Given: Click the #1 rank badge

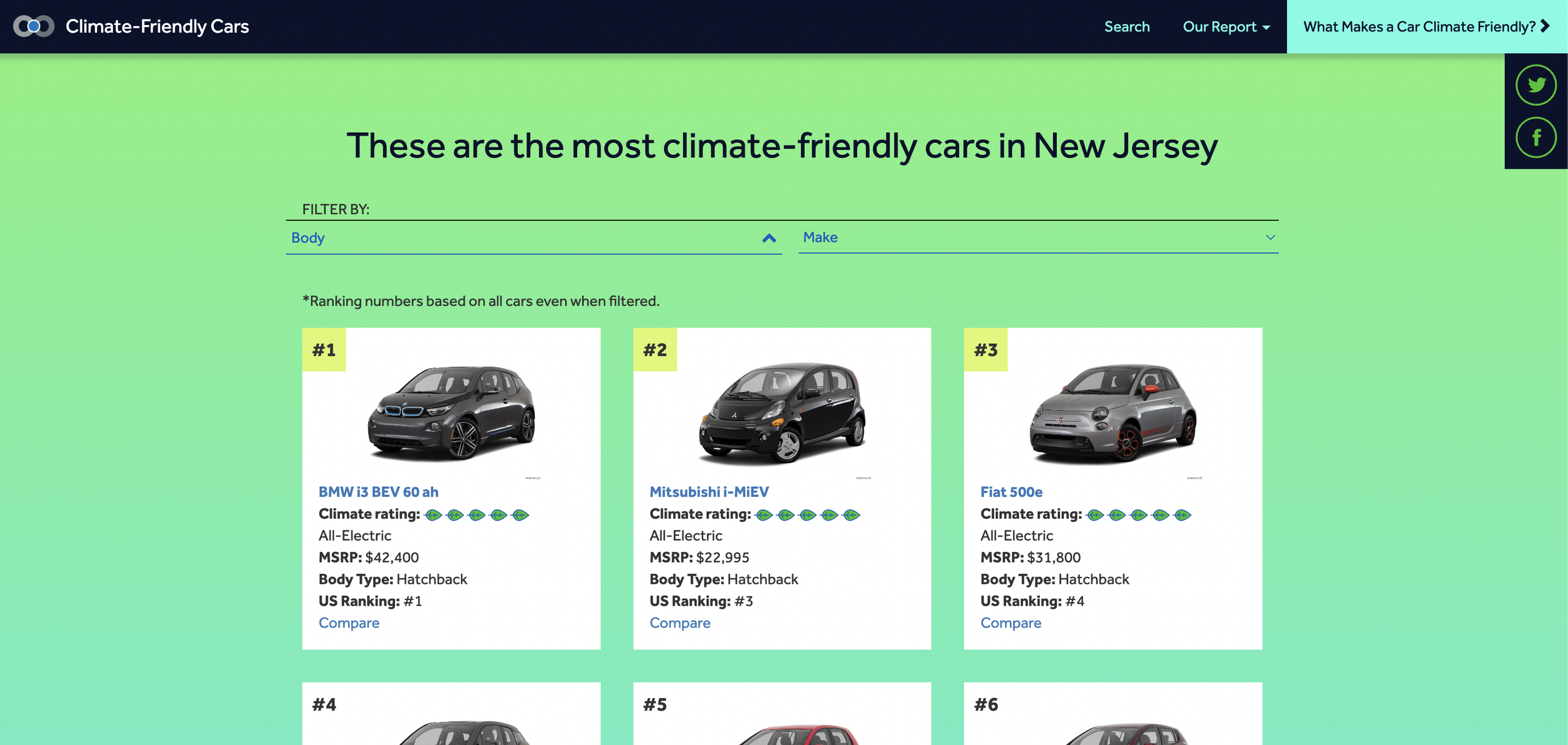Looking at the screenshot, I should click(x=324, y=349).
